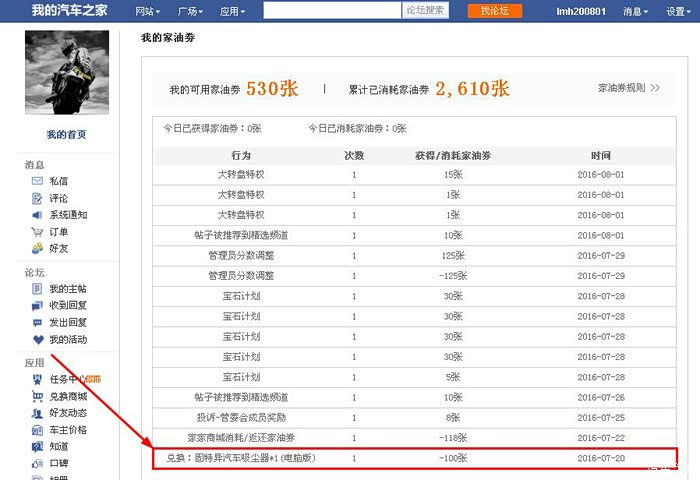Click the orange 我论坛 button
Image resolution: width=700 pixels, height=480 pixels.
coord(493,11)
